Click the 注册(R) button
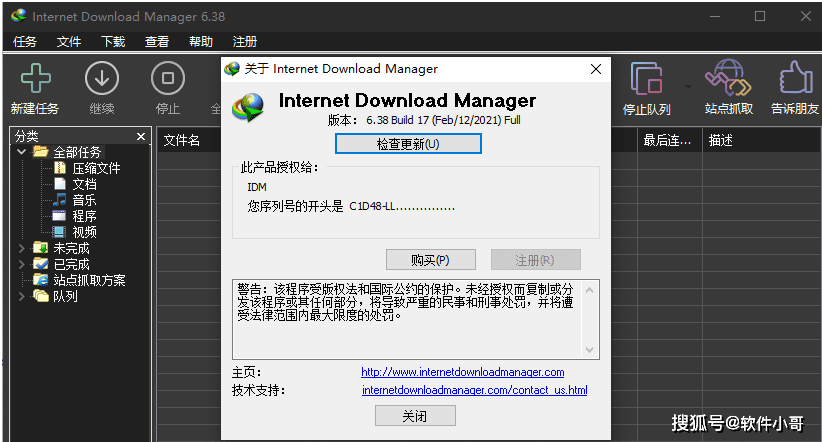Viewport: 822px width, 442px height. (535, 260)
